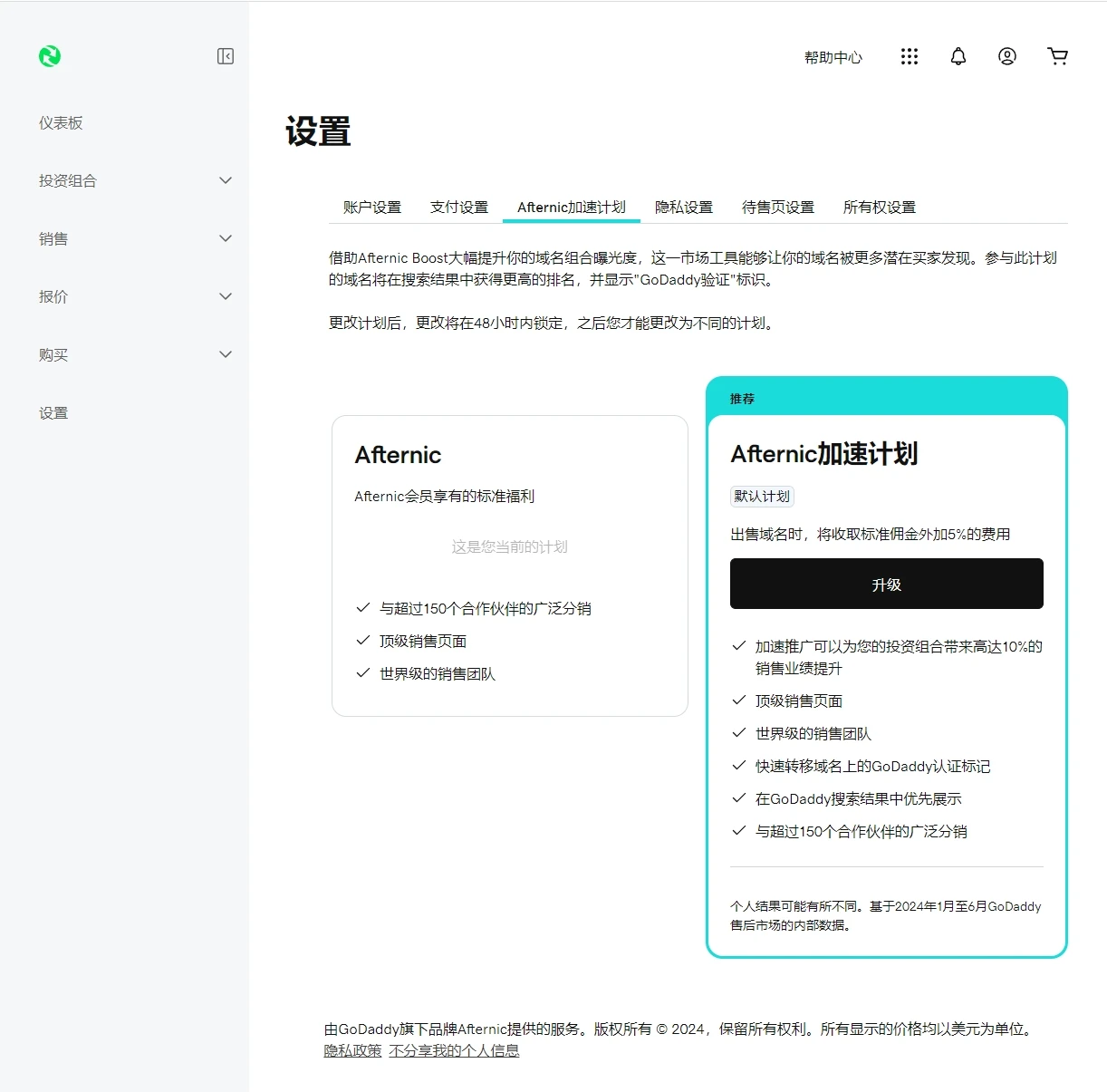
Task: Click checkmark beside 快速转移域名上的GoDaddy认证标记
Action: [739, 766]
